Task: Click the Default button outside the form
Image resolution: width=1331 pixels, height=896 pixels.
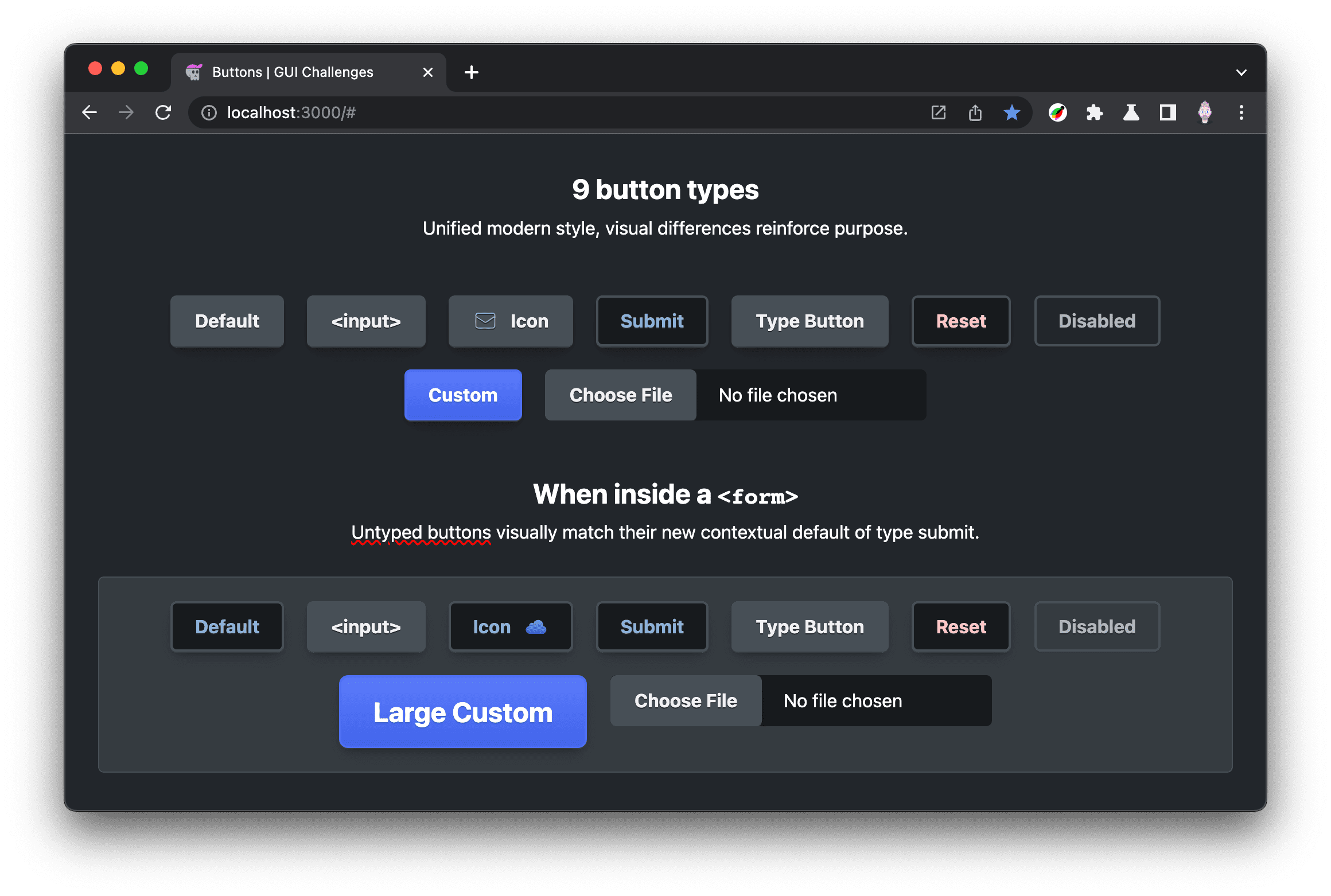Action: click(x=226, y=321)
